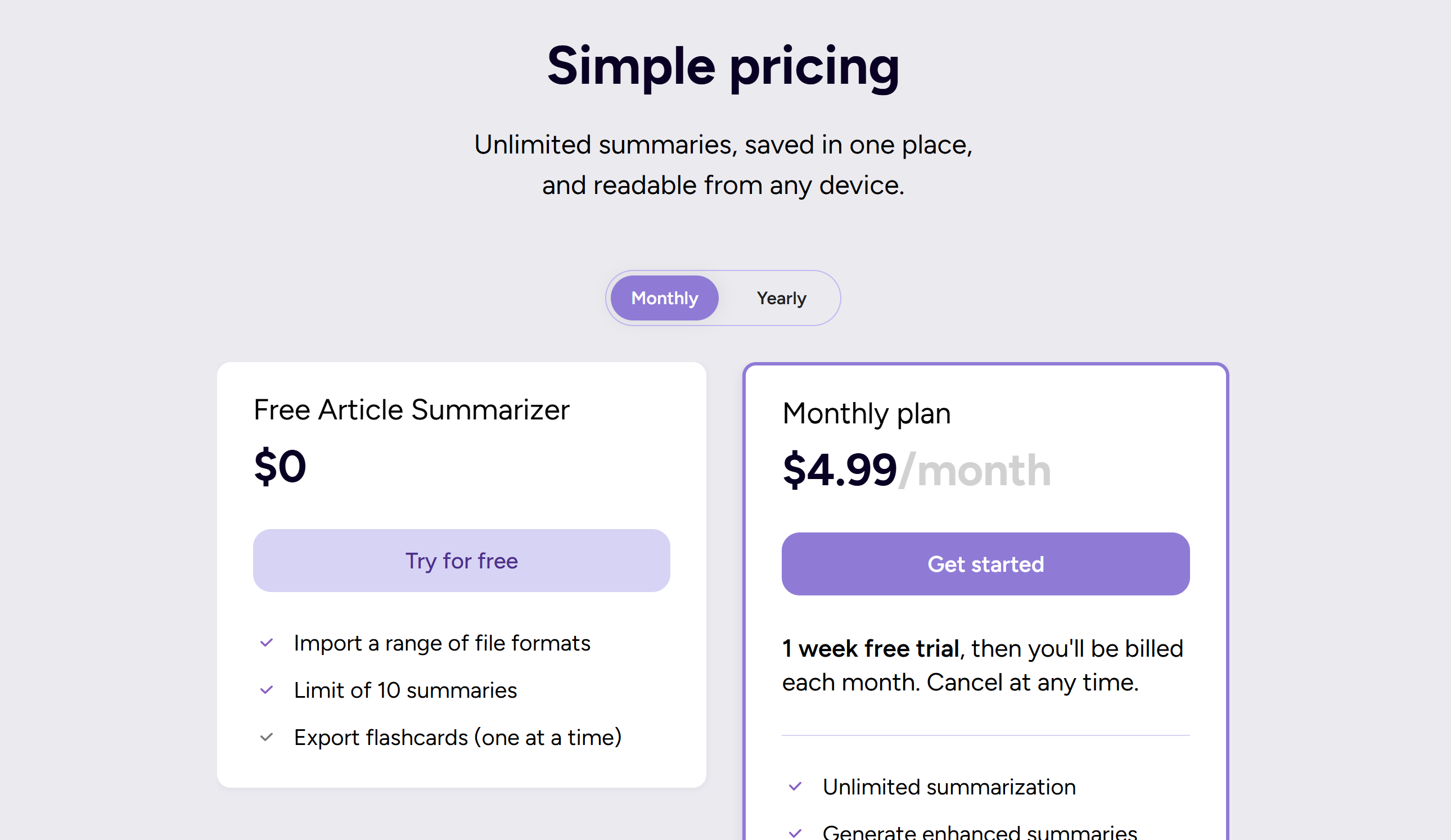Click the Get started button
The image size is (1451, 840).
tap(986, 564)
